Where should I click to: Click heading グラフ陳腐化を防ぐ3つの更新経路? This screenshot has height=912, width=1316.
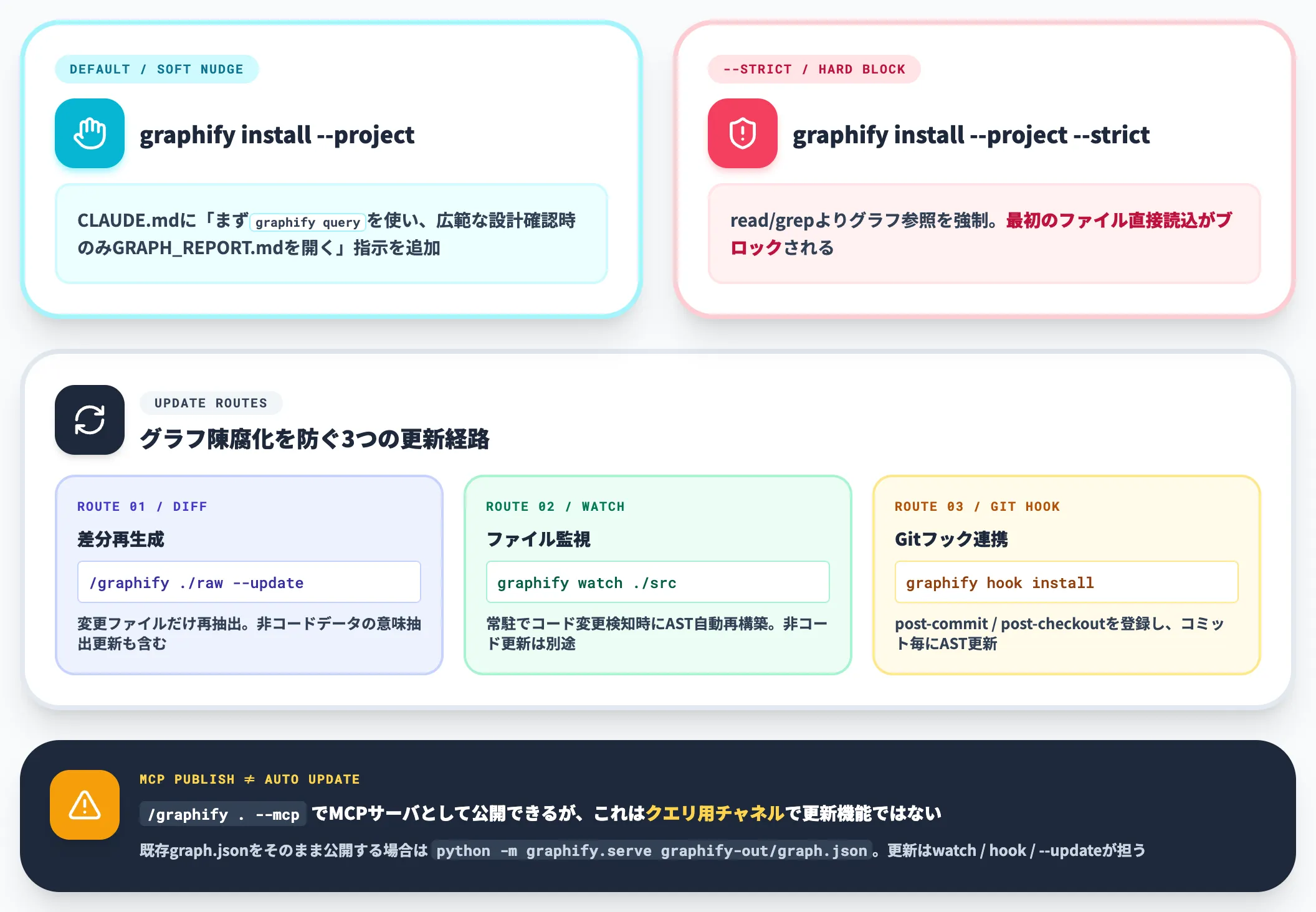314,439
